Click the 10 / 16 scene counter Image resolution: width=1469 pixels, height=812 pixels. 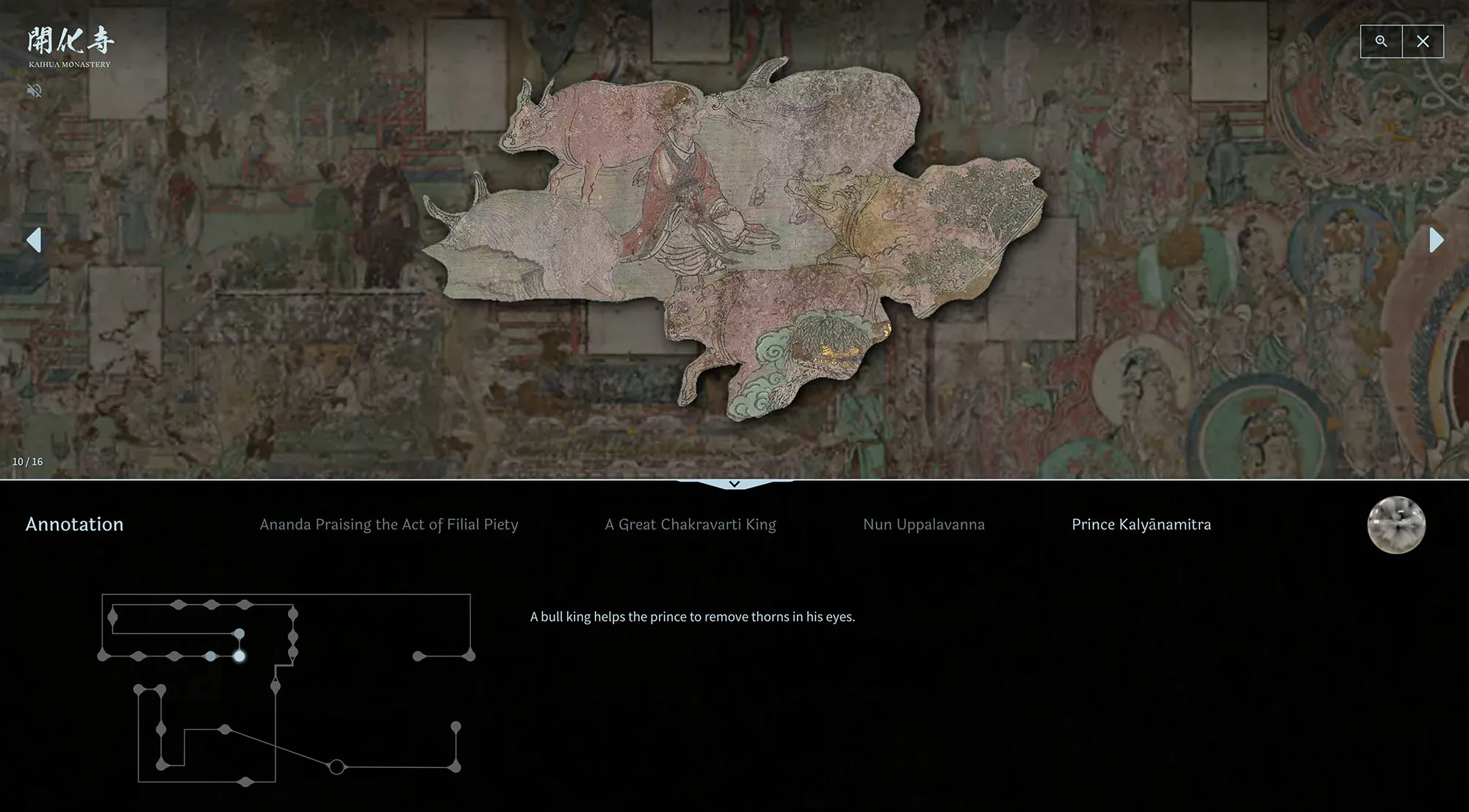coord(27,462)
